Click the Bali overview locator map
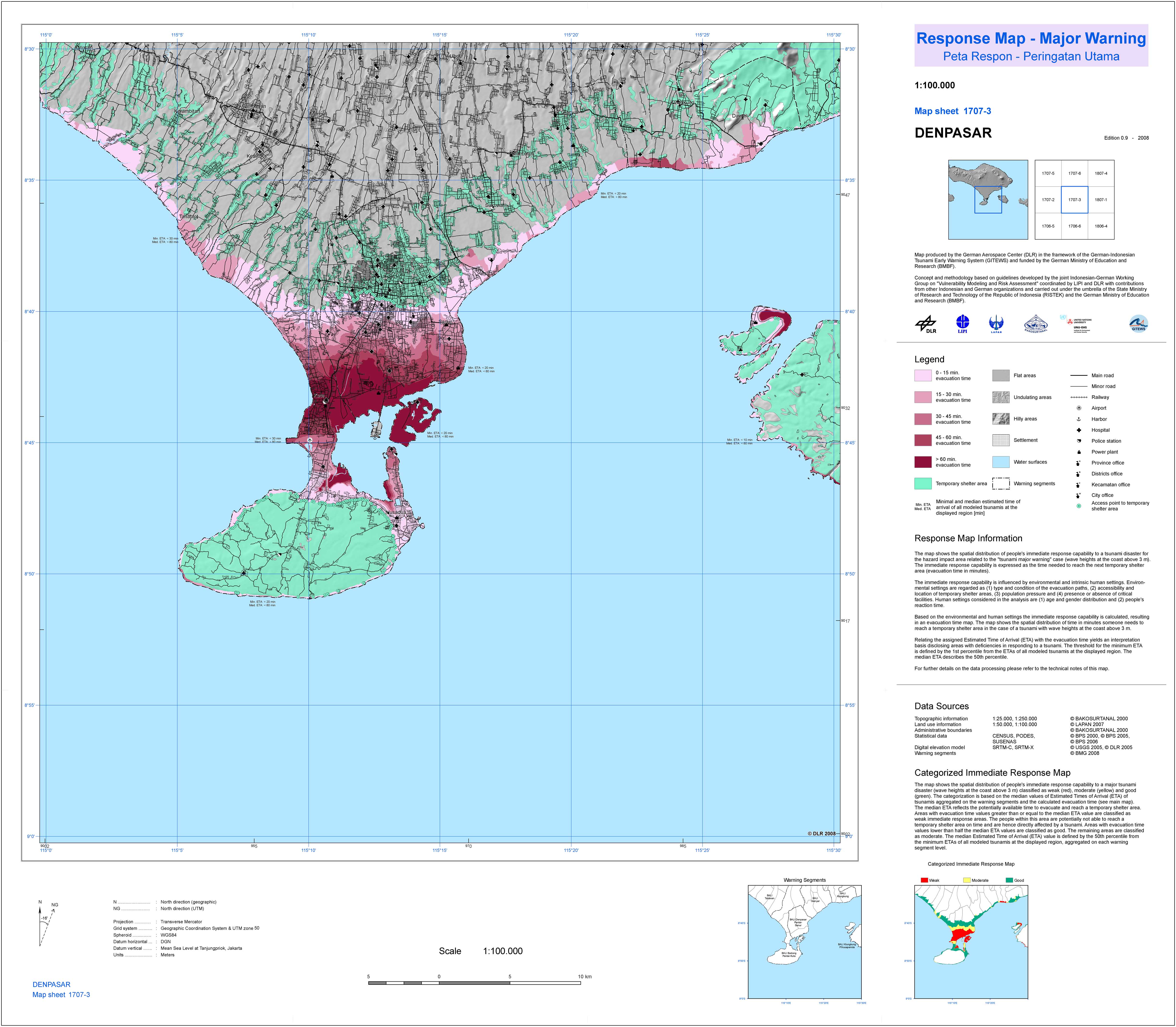Image resolution: width=1176 pixels, height=1027 pixels. 988,200
